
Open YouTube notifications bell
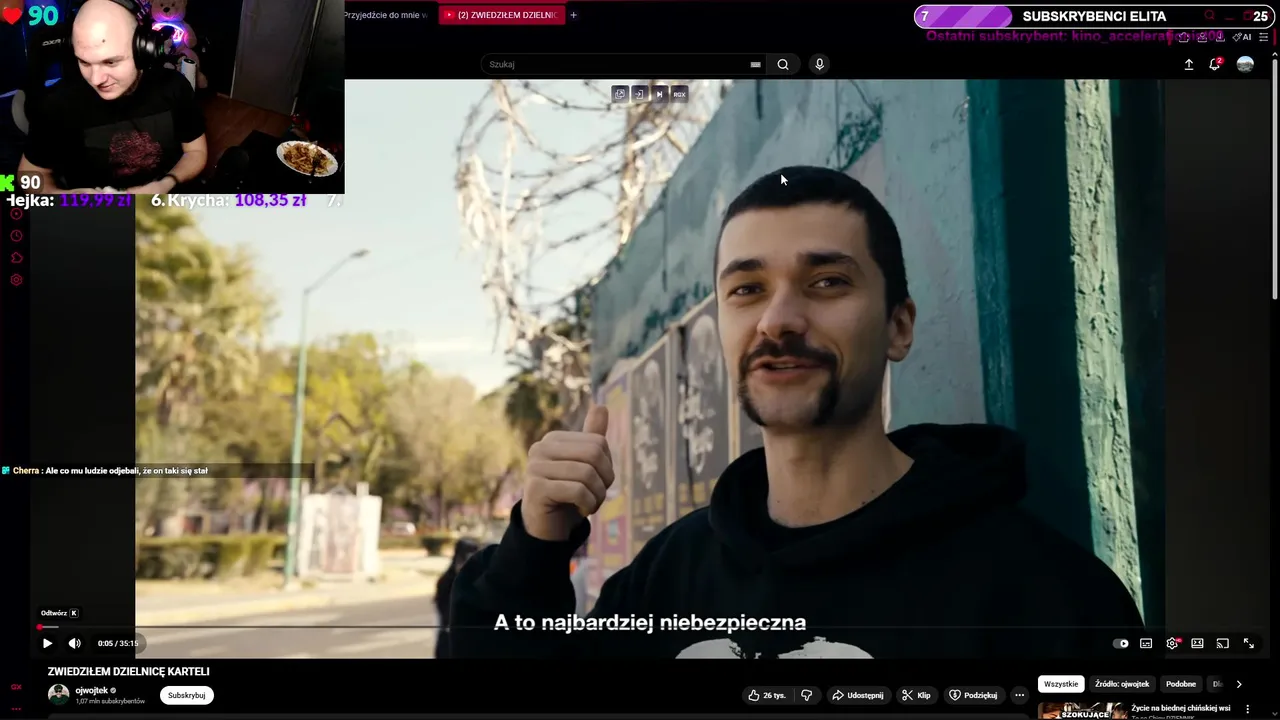[x=1215, y=64]
